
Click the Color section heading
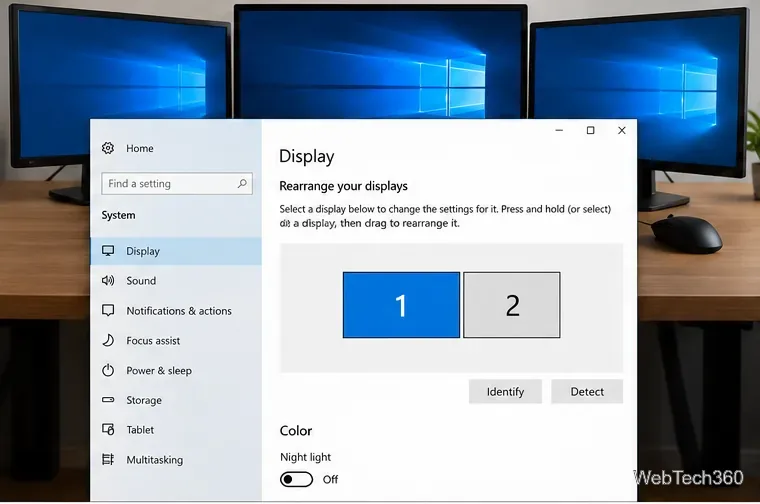click(x=296, y=431)
